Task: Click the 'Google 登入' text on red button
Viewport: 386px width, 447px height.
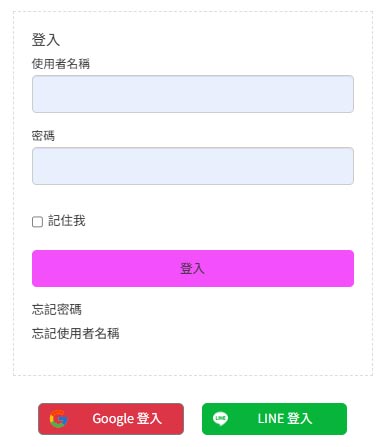Action: click(x=127, y=419)
